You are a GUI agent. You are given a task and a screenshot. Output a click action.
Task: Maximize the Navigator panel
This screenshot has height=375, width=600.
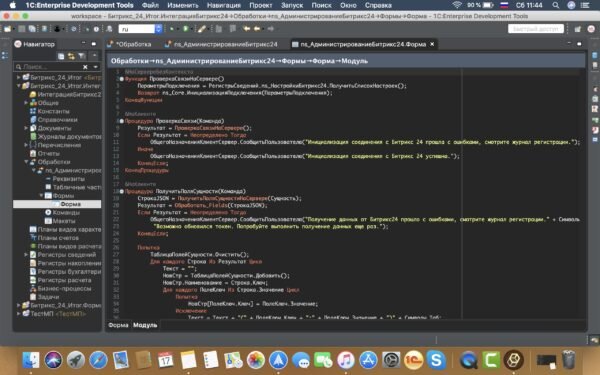point(94,44)
